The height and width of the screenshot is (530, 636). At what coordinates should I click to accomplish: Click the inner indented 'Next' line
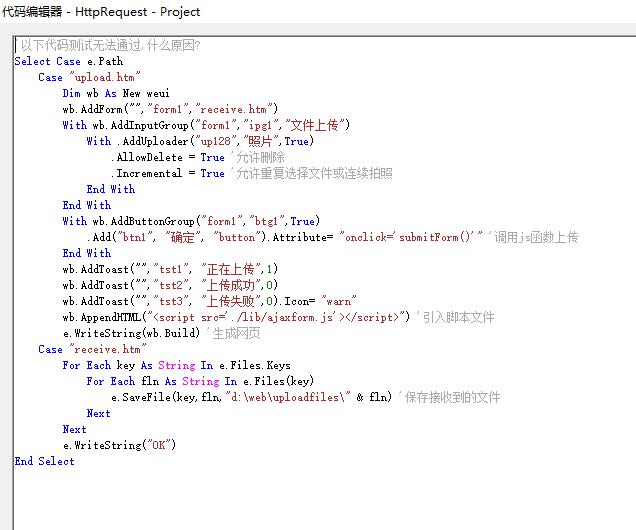pos(99,413)
